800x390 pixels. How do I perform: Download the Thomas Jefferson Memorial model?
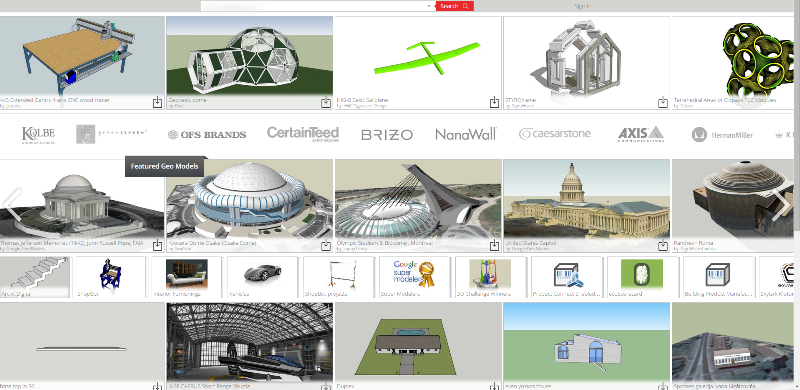point(158,246)
